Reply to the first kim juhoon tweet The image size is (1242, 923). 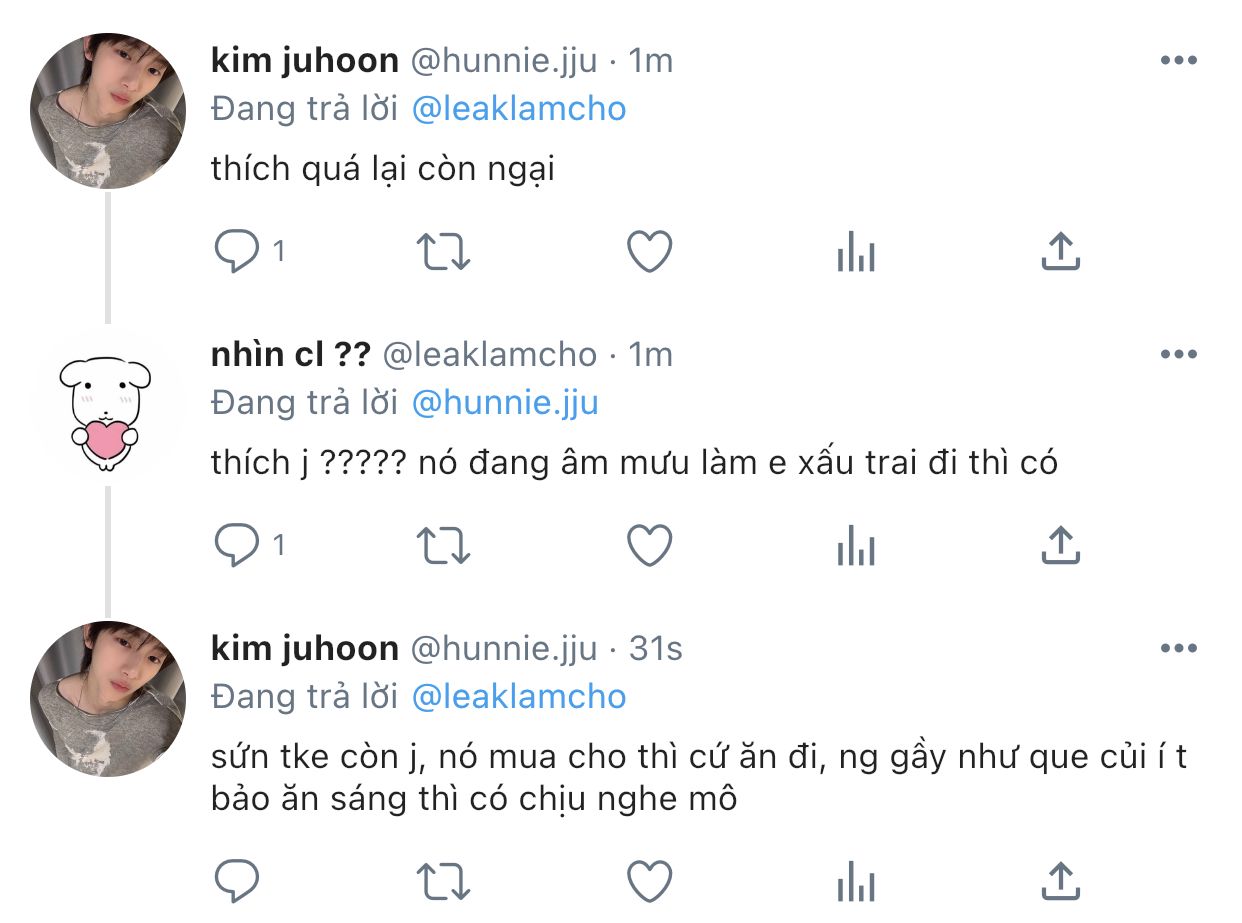238,252
